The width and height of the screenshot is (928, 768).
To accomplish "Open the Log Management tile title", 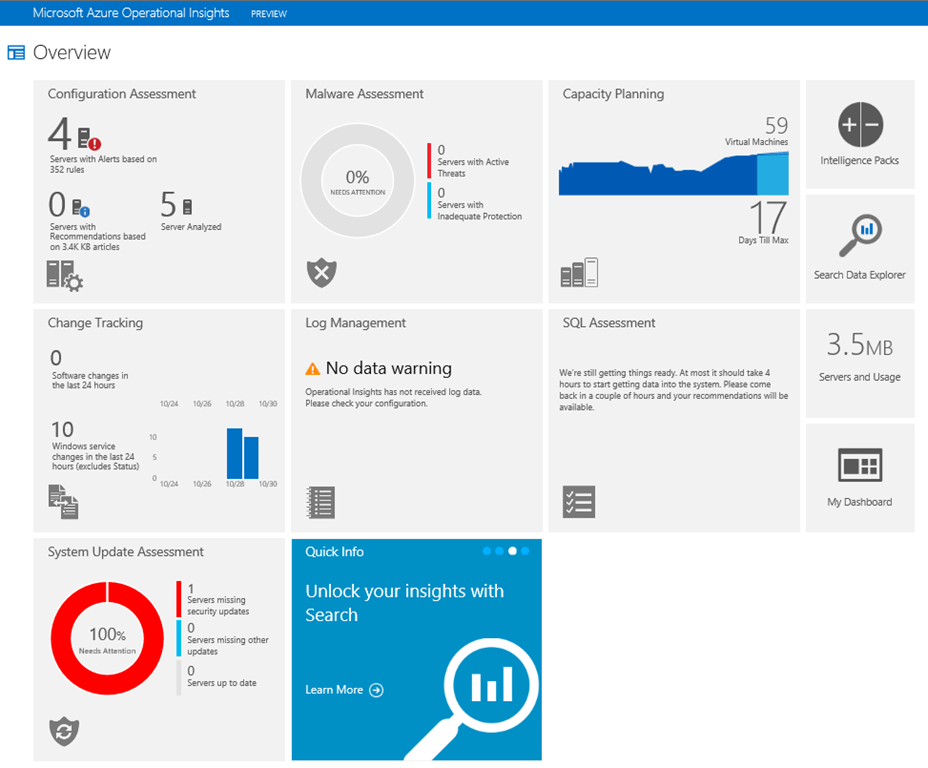I will (355, 323).
